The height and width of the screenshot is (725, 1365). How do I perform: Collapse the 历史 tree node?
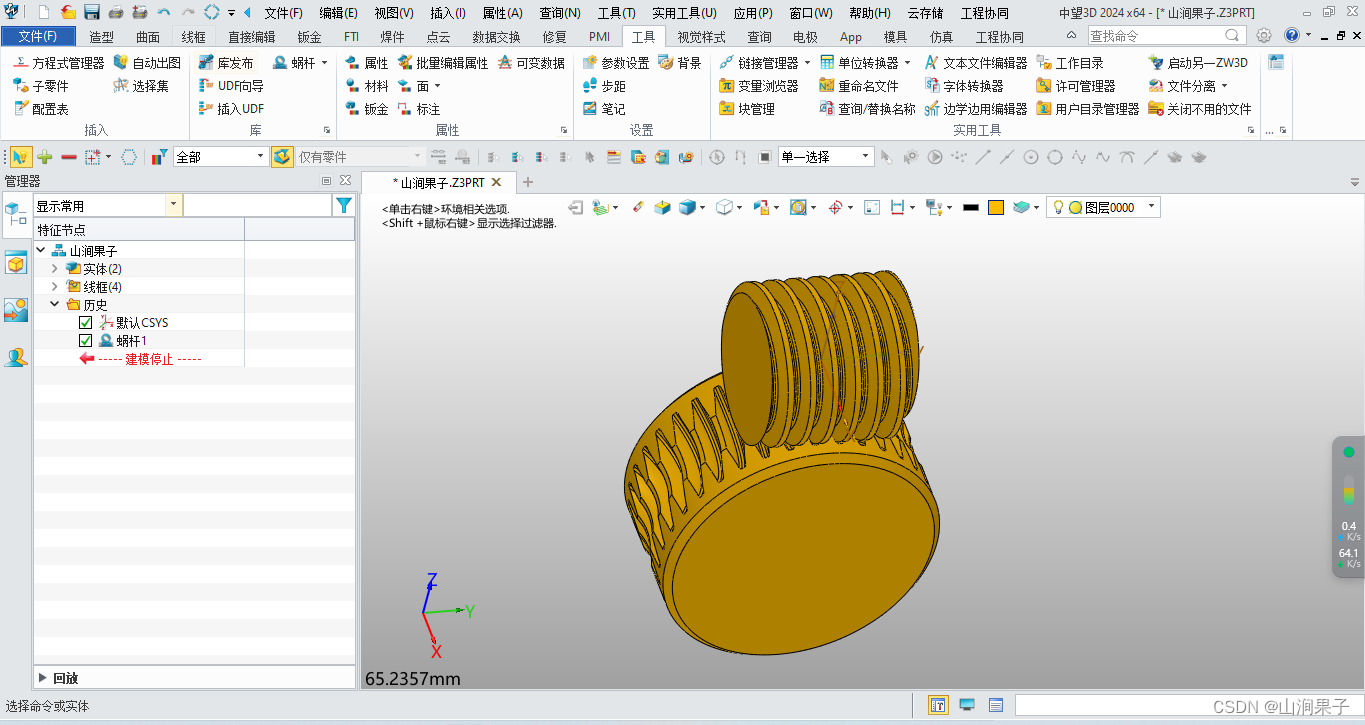(x=55, y=304)
